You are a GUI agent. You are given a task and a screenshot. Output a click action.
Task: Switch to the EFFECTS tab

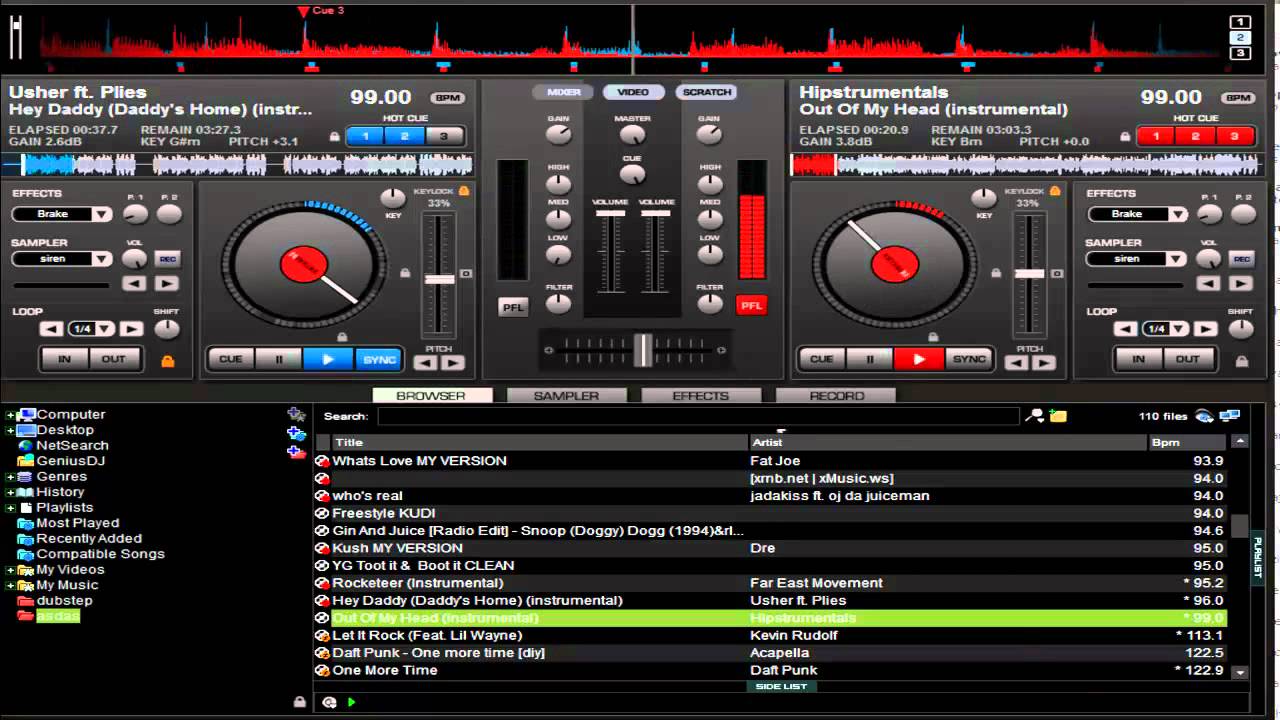[701, 396]
